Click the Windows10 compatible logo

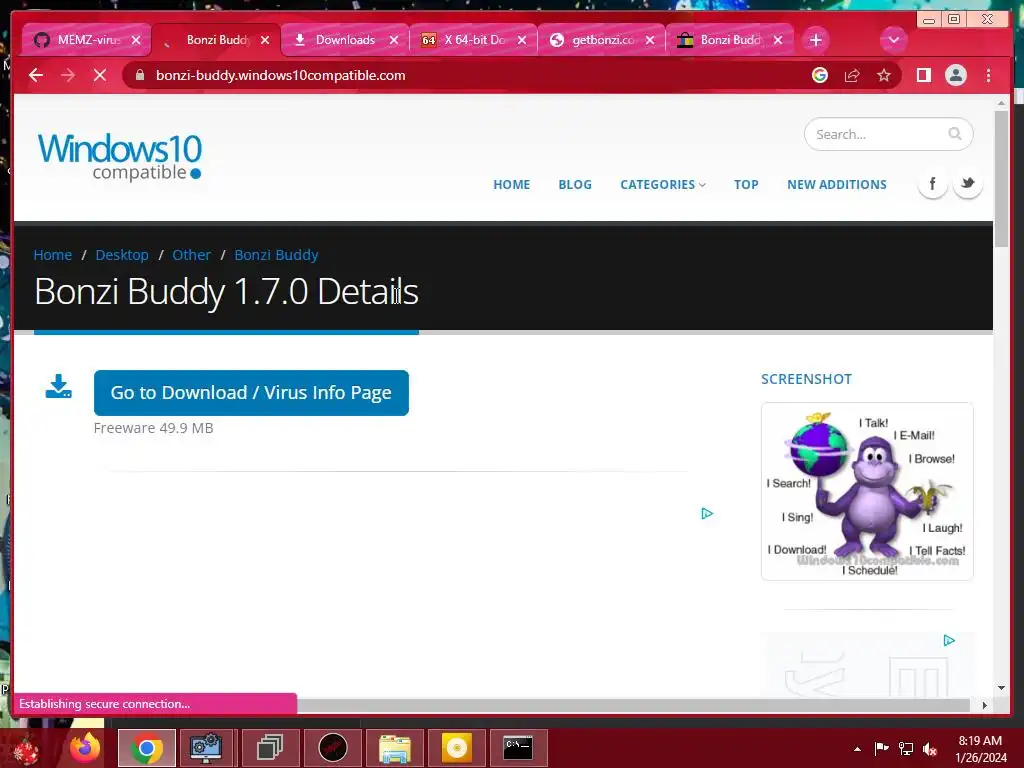click(120, 157)
